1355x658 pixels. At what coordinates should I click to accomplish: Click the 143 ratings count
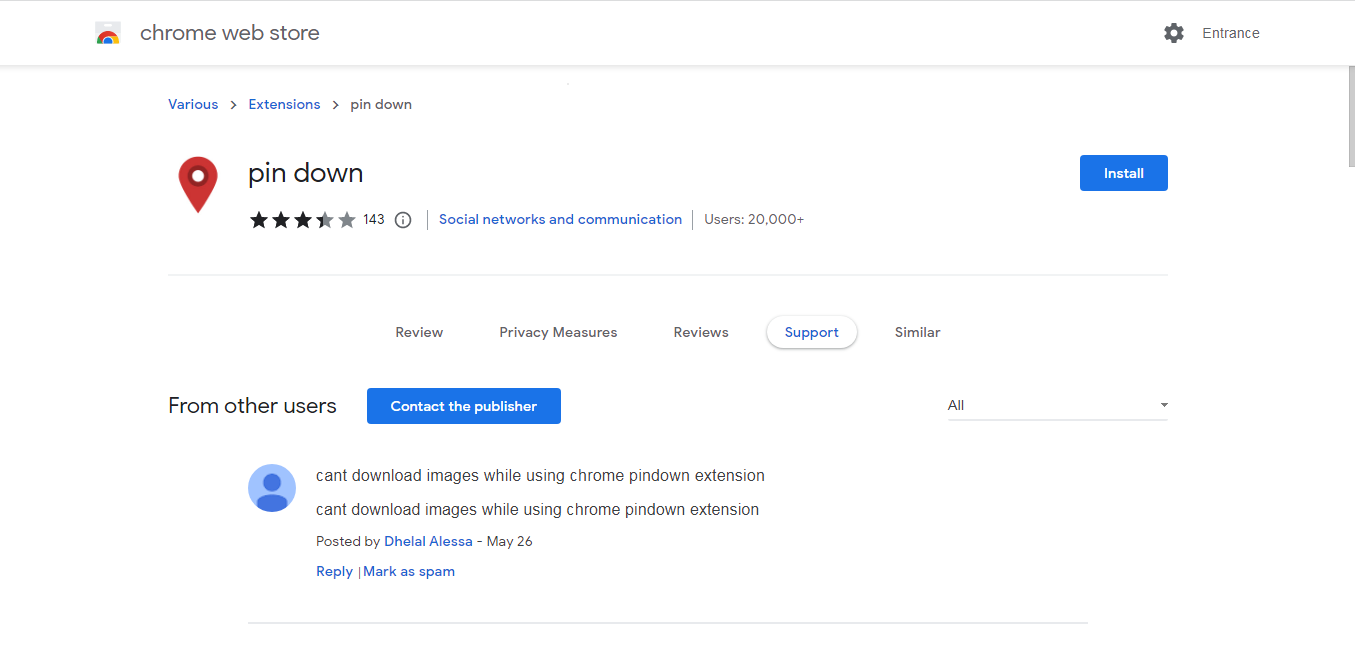(374, 219)
